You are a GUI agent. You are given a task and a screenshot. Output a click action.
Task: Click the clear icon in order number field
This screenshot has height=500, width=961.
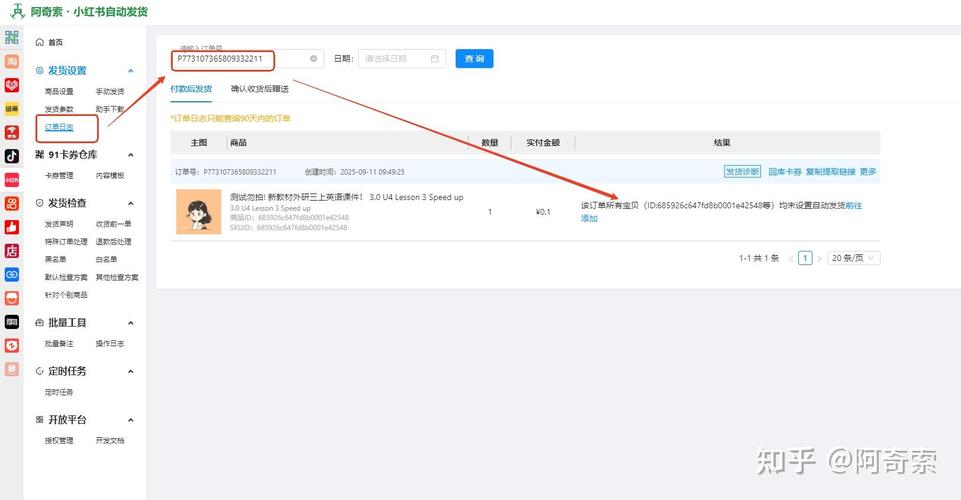coord(313,59)
